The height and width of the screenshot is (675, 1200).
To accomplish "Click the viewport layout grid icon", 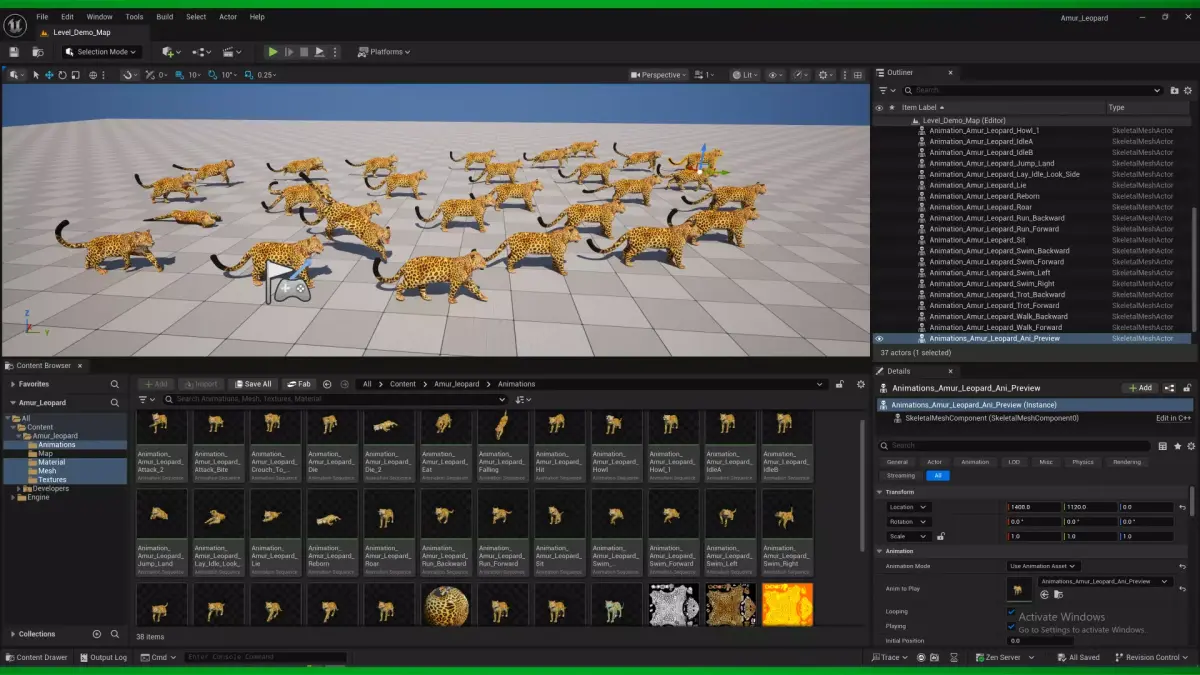I will [x=856, y=75].
